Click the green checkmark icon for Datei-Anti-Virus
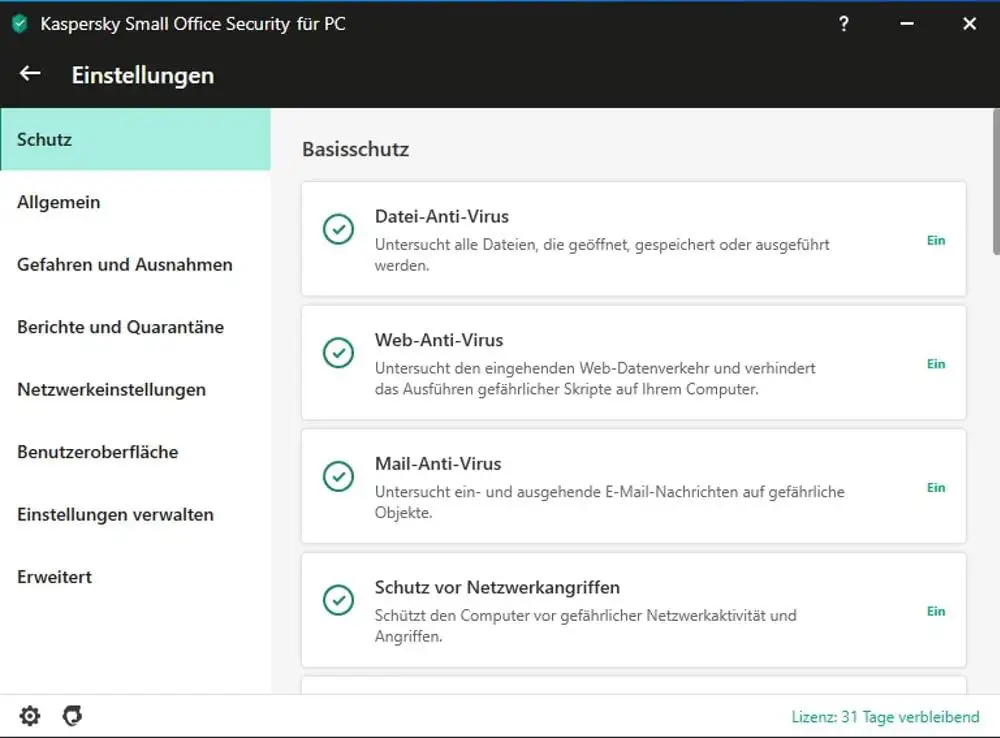 [338, 229]
